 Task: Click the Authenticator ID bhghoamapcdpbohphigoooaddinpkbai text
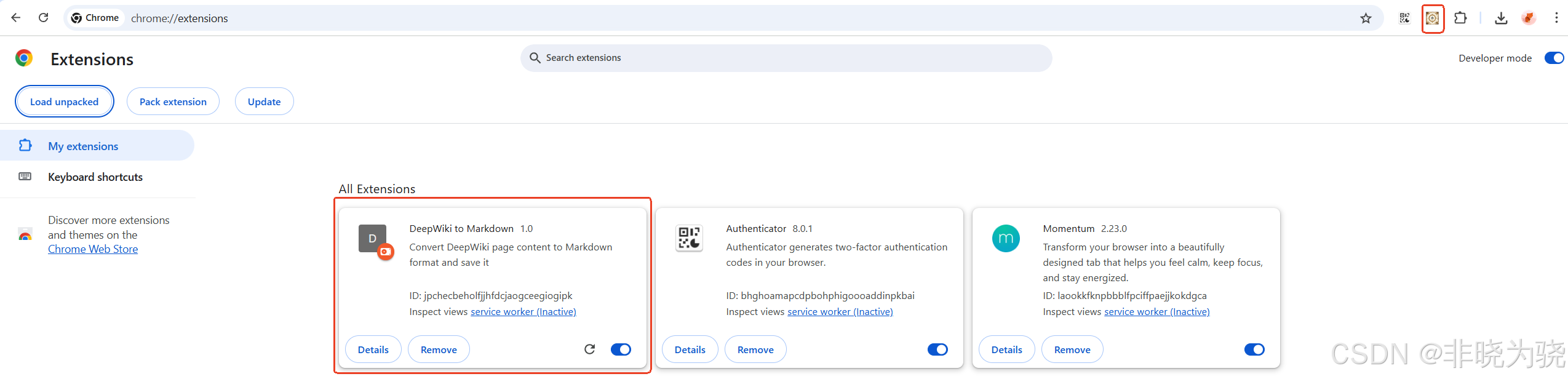[x=820, y=296]
